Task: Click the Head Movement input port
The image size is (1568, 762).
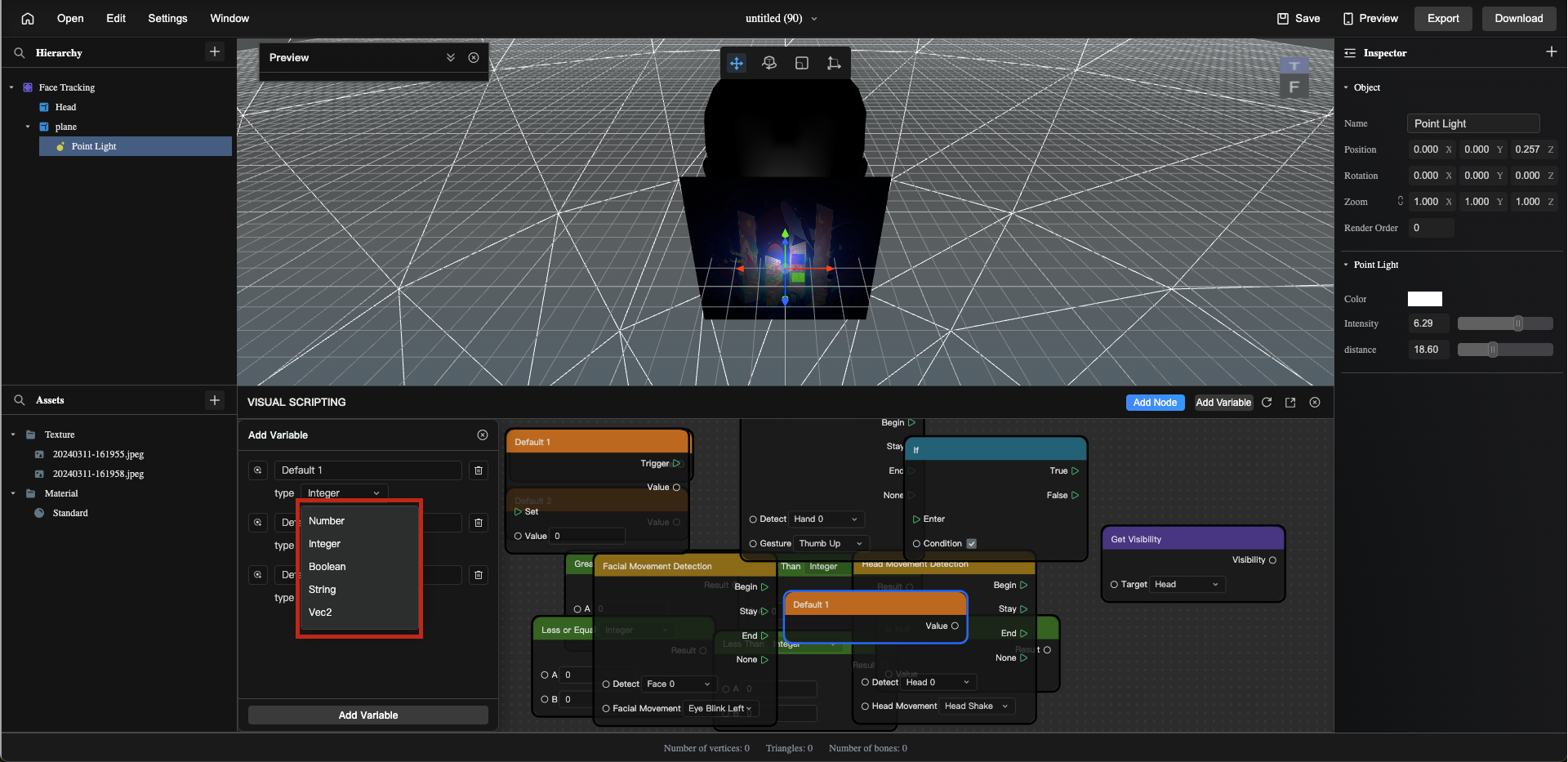Action: (865, 706)
